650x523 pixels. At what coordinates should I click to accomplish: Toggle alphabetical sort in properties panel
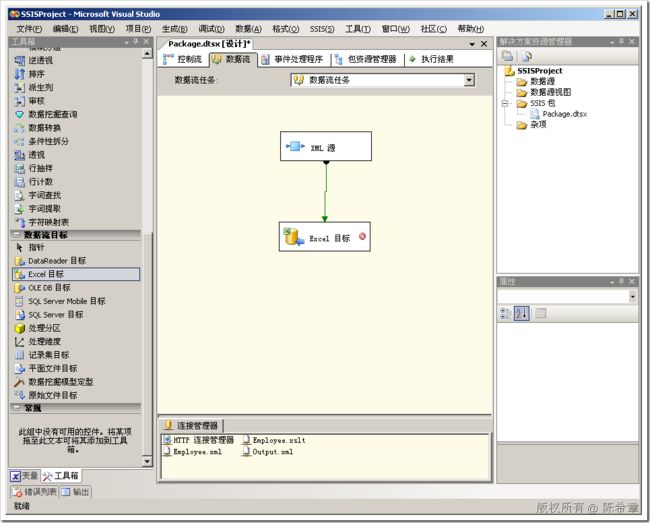pos(522,314)
